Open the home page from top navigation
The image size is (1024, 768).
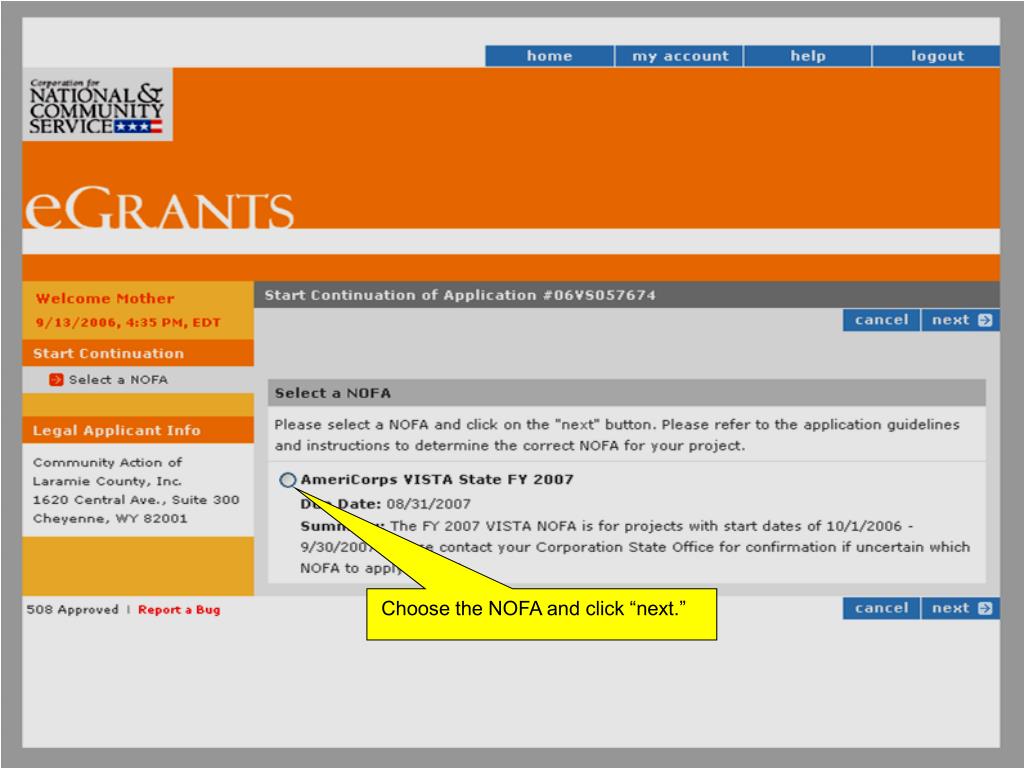549,56
